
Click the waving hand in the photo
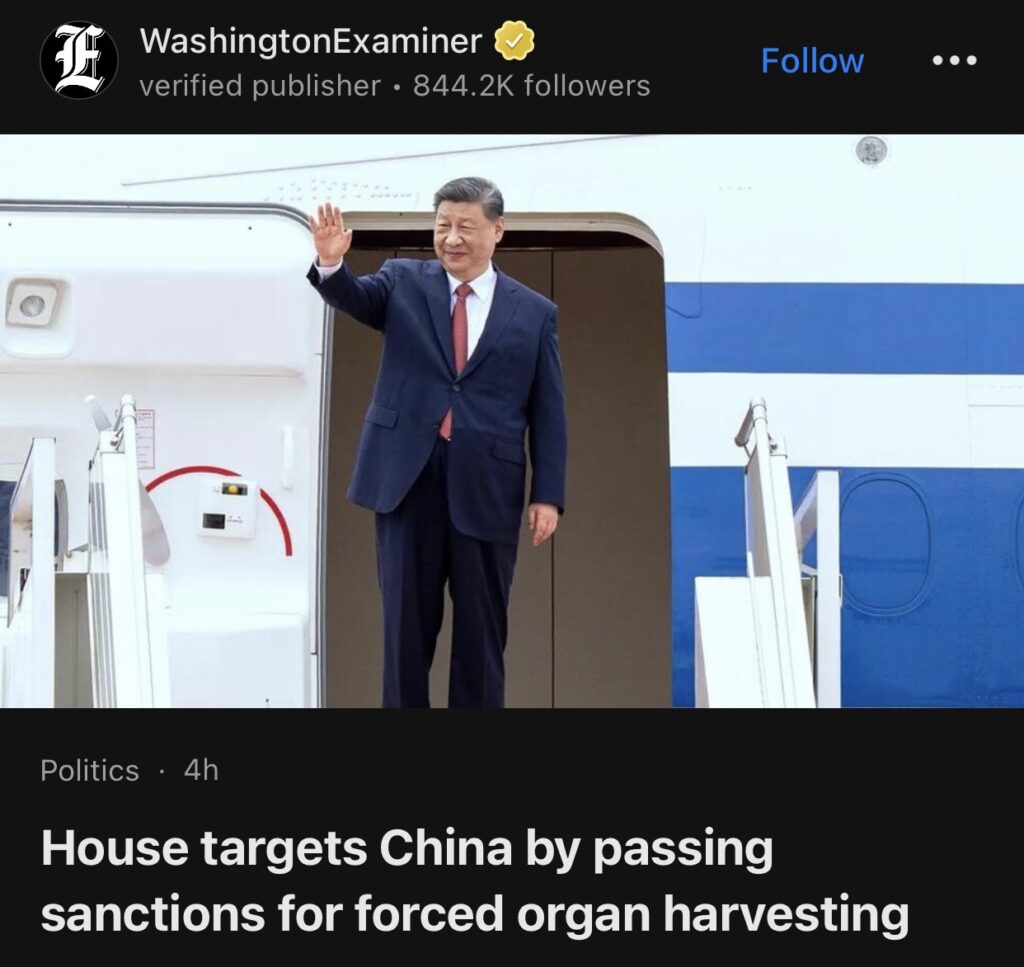(330, 232)
